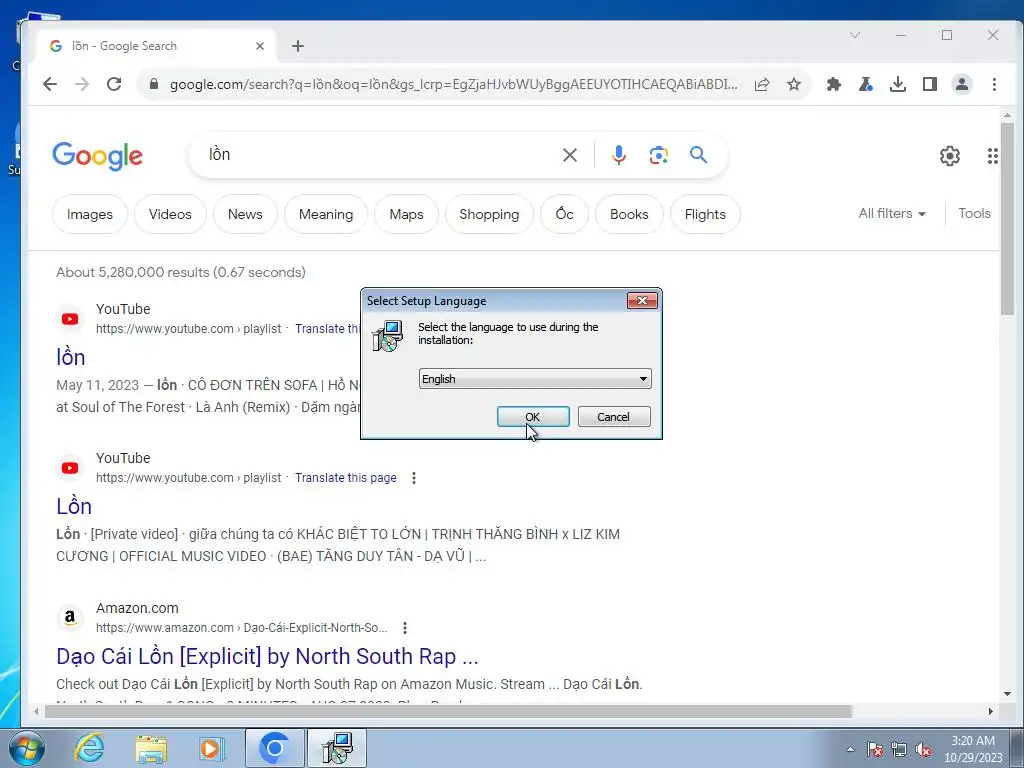
Task: Open Google quick settings gear
Action: (950, 155)
